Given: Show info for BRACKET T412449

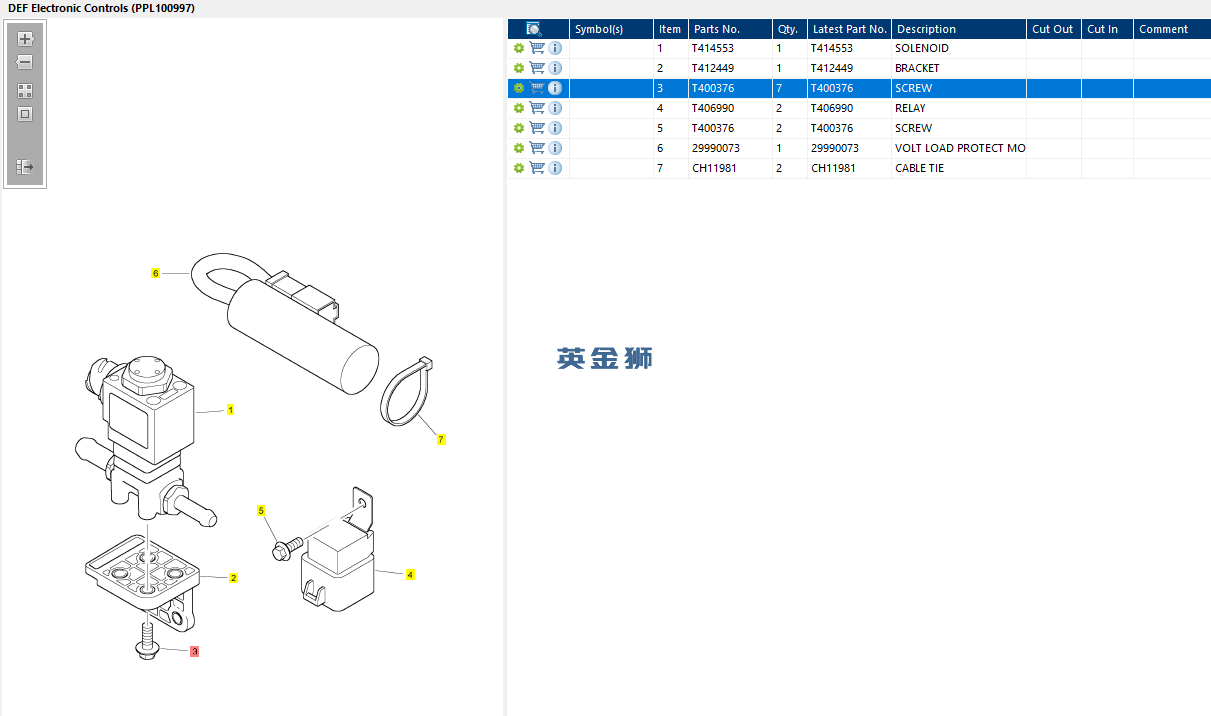Looking at the screenshot, I should (555, 68).
